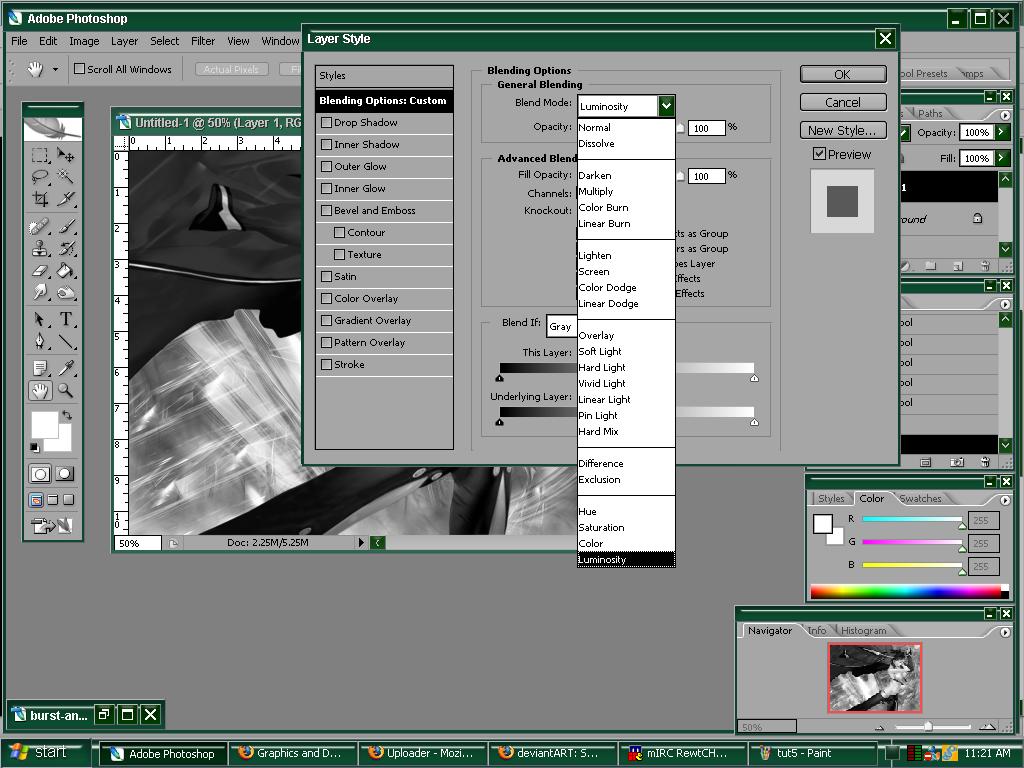
Task: Select the Type tool
Action: tap(65, 319)
